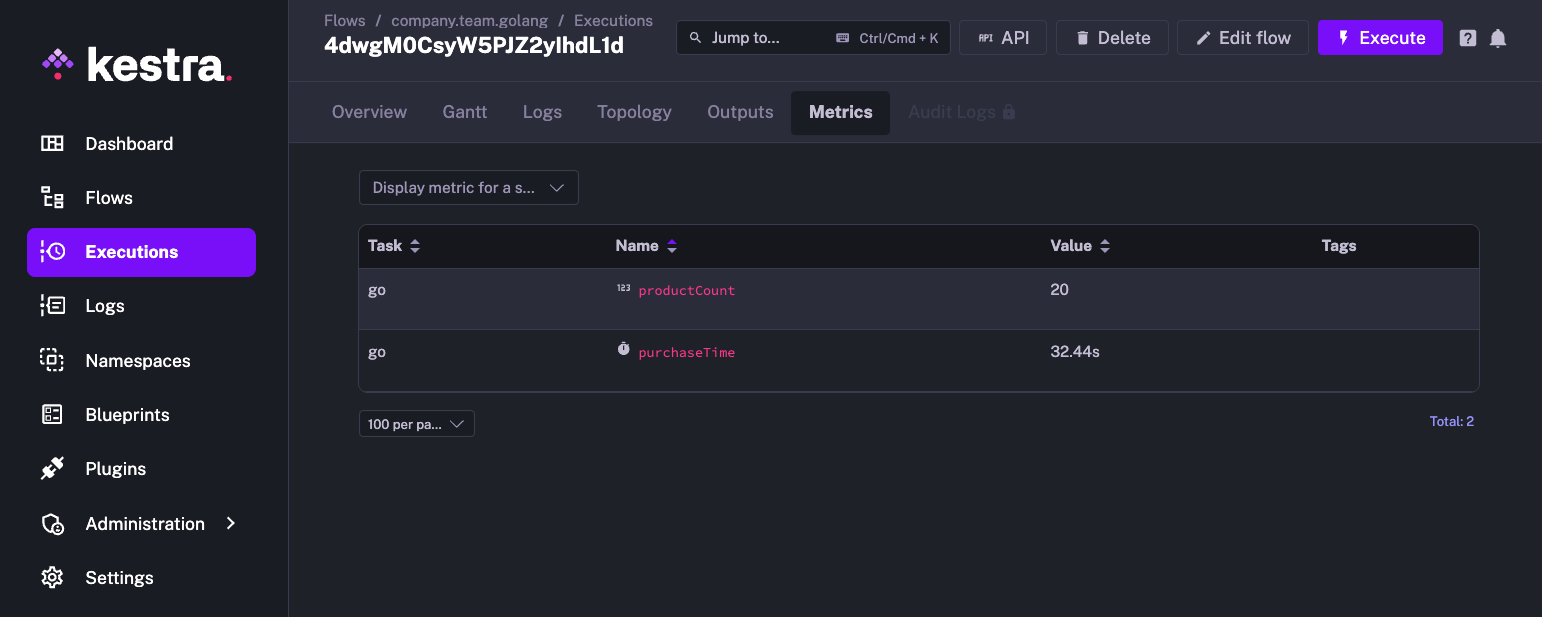Open the Settings gear icon
This screenshot has width=1542, height=617.
[52, 578]
